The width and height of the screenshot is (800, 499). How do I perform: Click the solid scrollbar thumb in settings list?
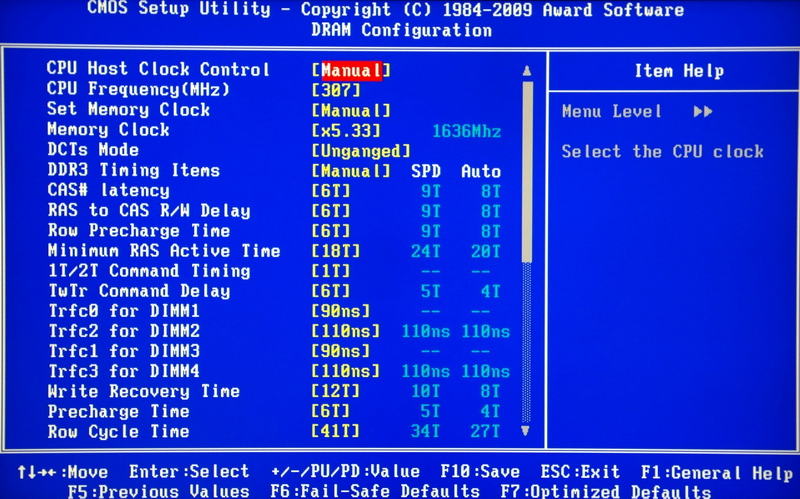(x=527, y=172)
